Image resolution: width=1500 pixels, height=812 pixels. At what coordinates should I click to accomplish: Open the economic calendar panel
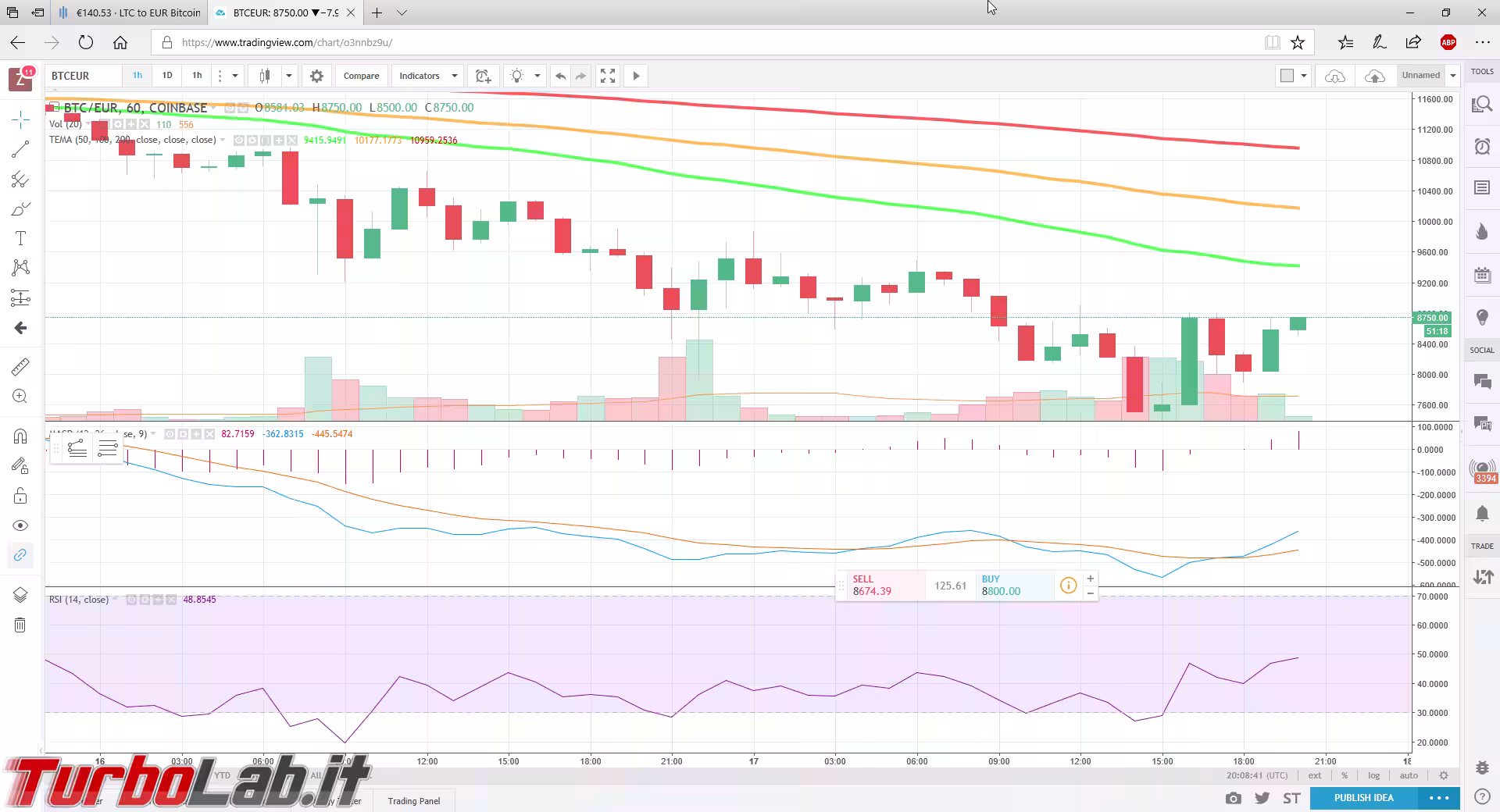click(1482, 274)
